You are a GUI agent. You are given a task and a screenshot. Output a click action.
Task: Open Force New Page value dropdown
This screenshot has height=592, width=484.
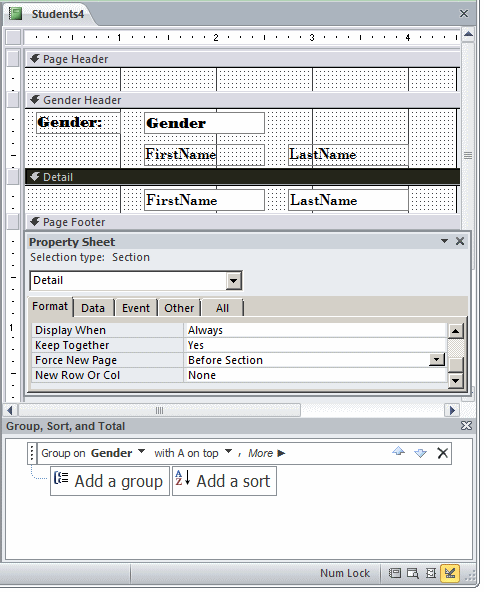[437, 359]
